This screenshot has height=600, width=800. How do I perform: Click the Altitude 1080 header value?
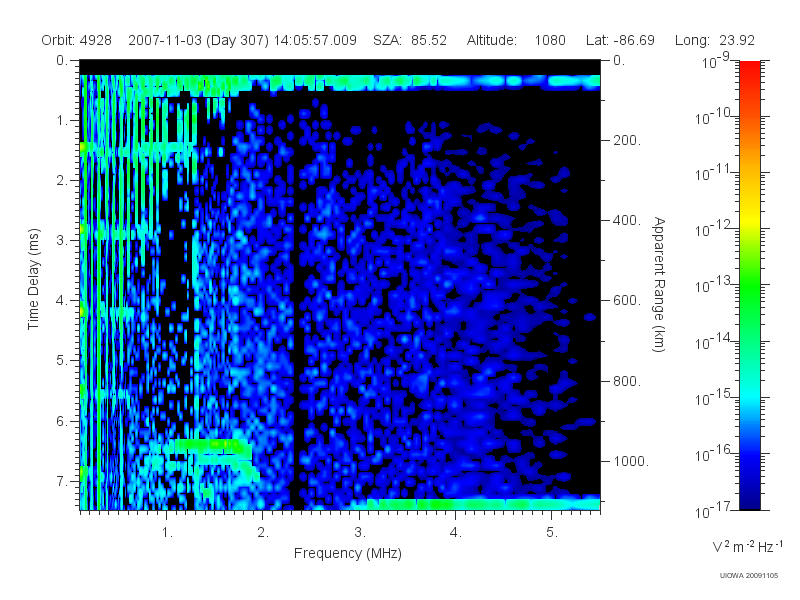(516, 40)
